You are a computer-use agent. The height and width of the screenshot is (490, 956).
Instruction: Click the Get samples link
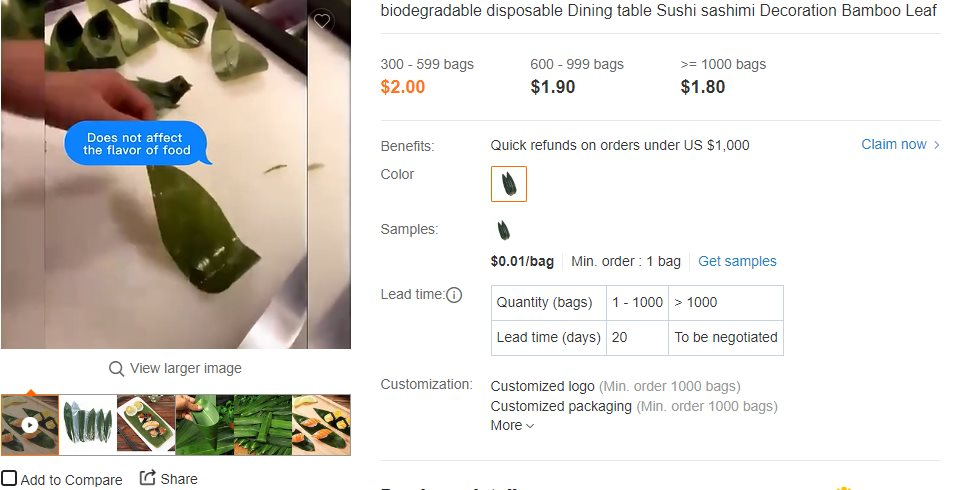click(737, 261)
